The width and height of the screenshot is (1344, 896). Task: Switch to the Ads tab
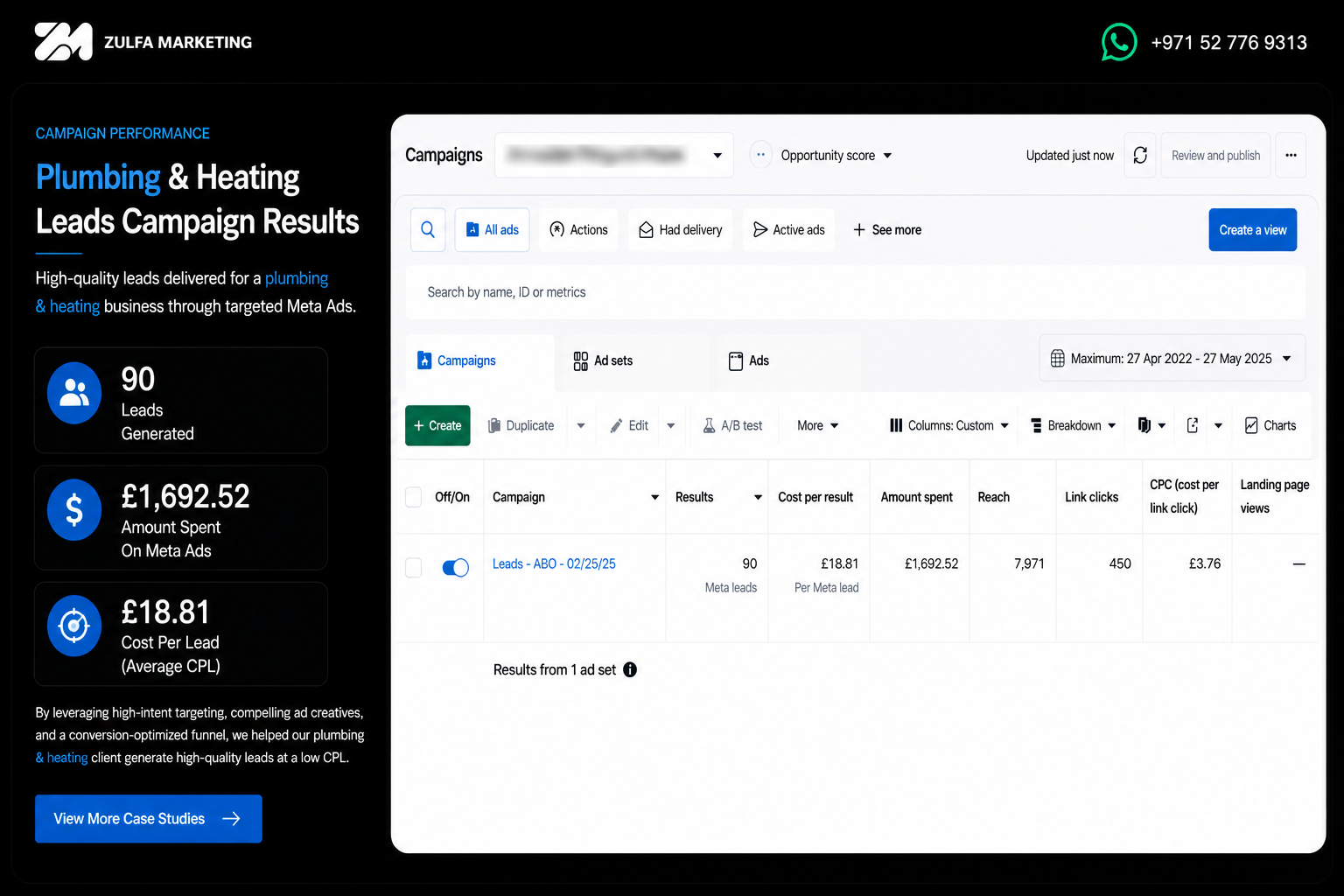(x=749, y=360)
